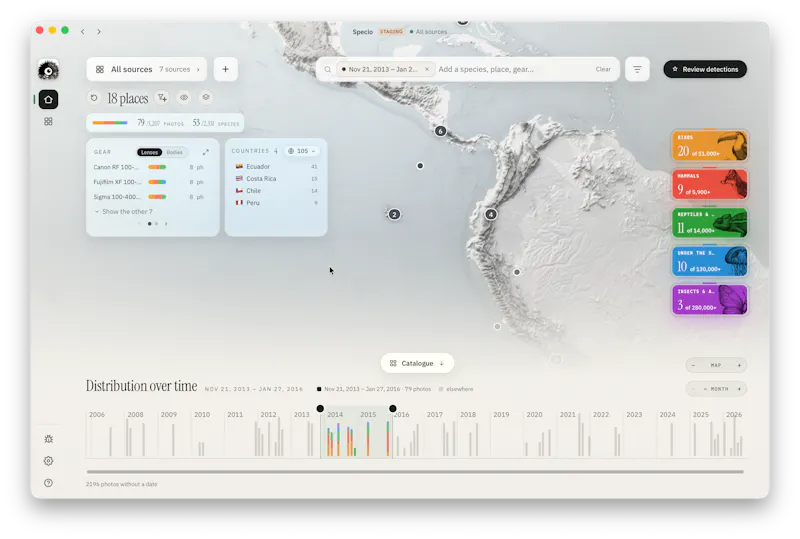Navigate back with the left arrow

click(83, 32)
